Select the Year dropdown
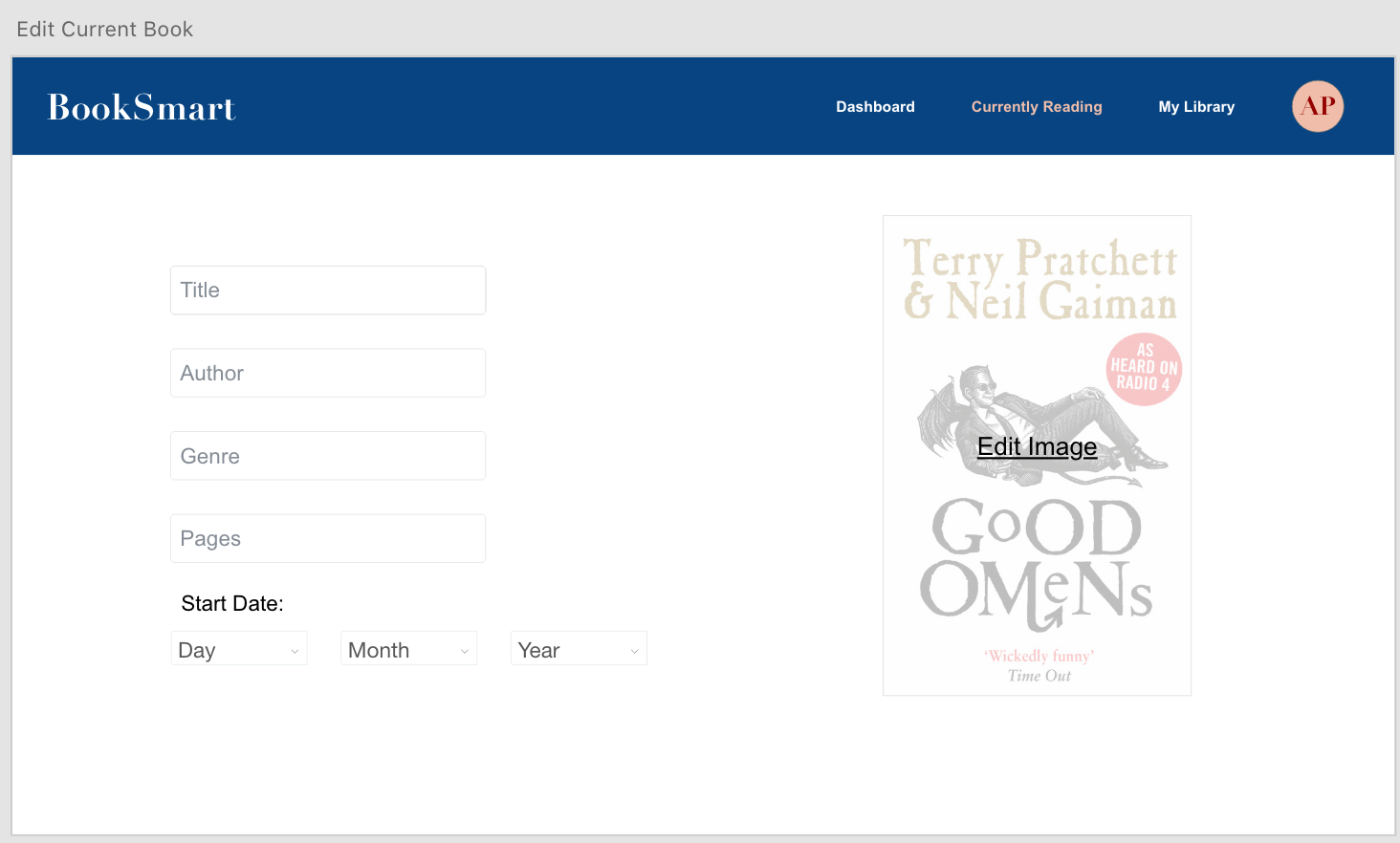 point(579,649)
